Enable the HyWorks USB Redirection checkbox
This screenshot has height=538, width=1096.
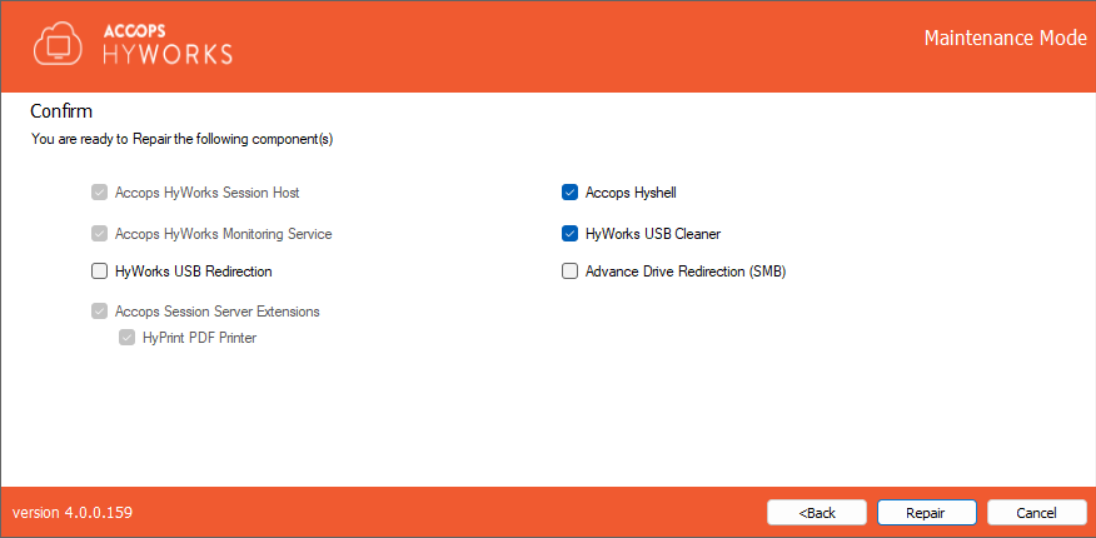click(99, 271)
